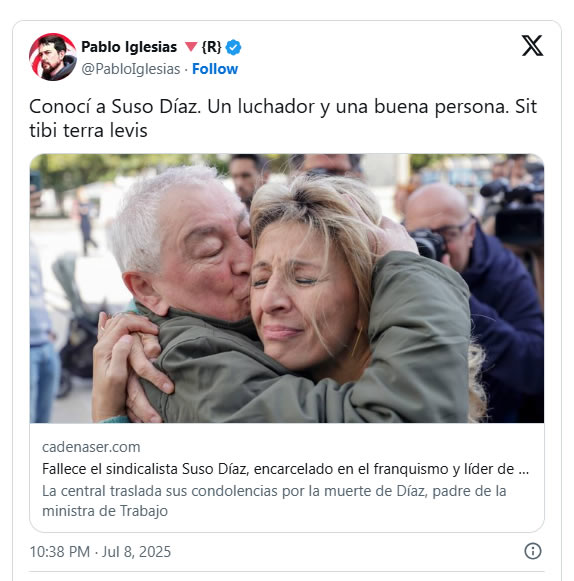Open the @PabloIglesias handle link

(131, 69)
